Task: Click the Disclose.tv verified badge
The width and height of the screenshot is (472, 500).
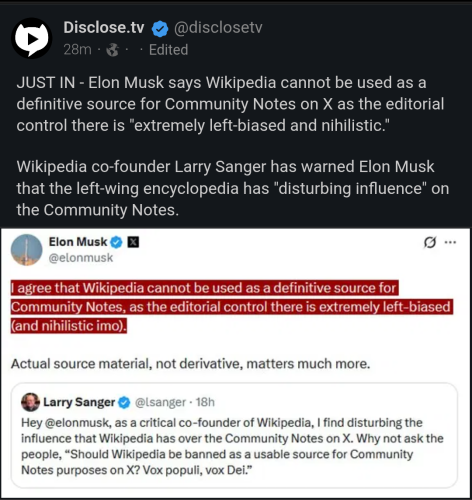Action: click(160, 28)
